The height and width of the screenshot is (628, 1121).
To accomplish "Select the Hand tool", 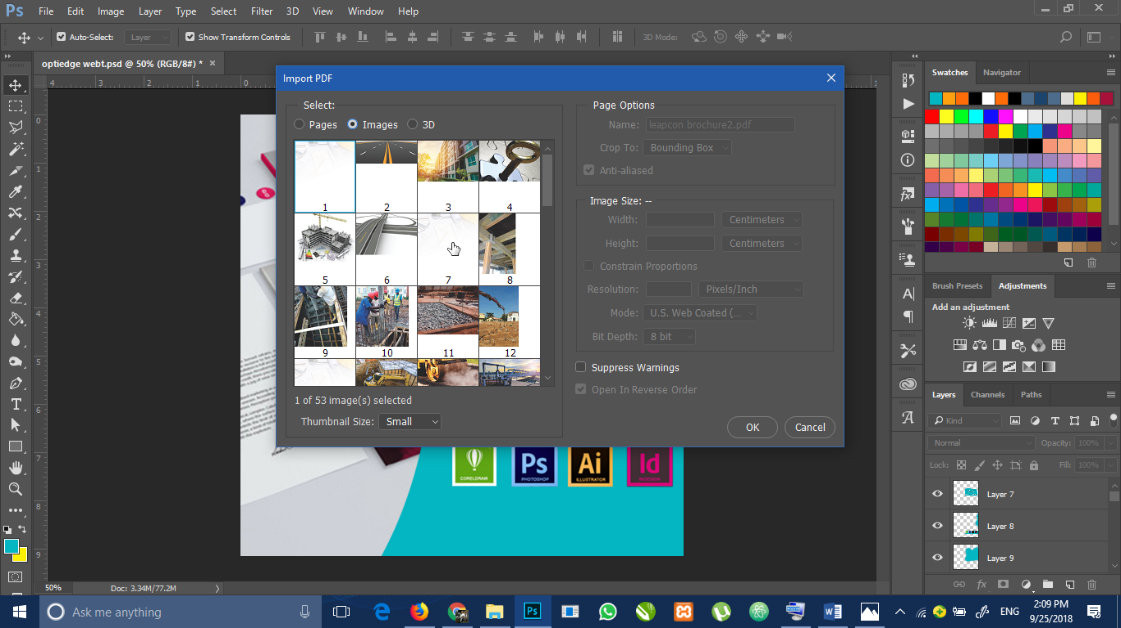I will [x=15, y=468].
